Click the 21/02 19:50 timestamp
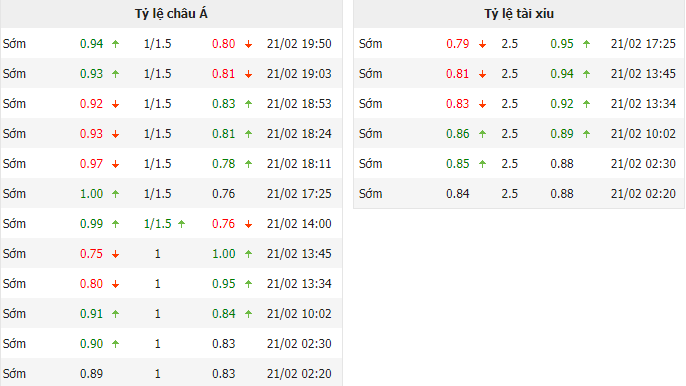The image size is (686, 386). (299, 44)
